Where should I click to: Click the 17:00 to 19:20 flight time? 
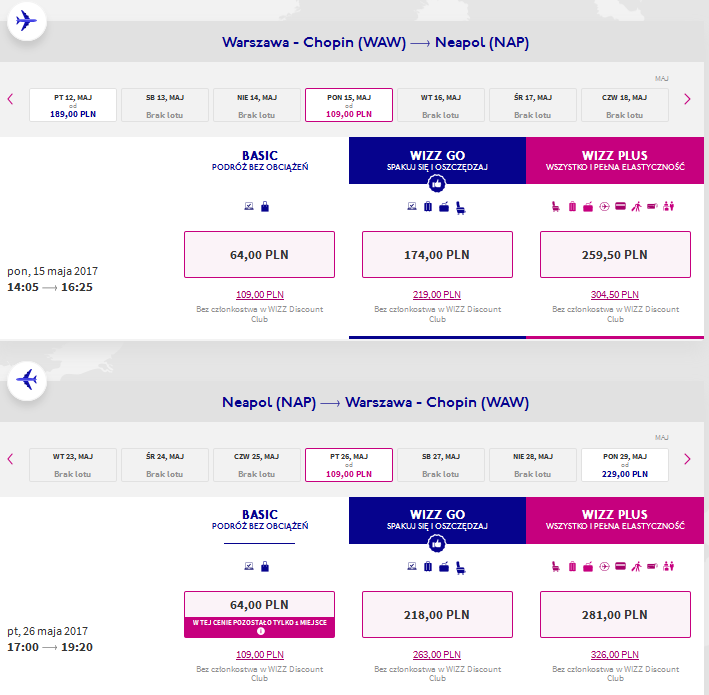coord(50,647)
